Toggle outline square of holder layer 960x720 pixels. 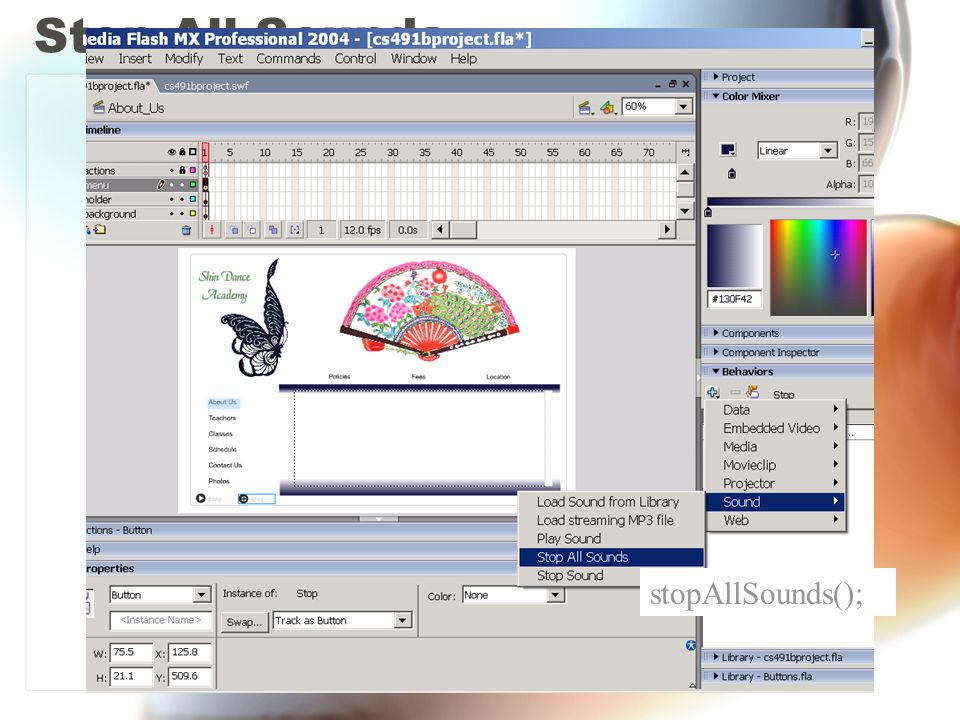[x=193, y=200]
